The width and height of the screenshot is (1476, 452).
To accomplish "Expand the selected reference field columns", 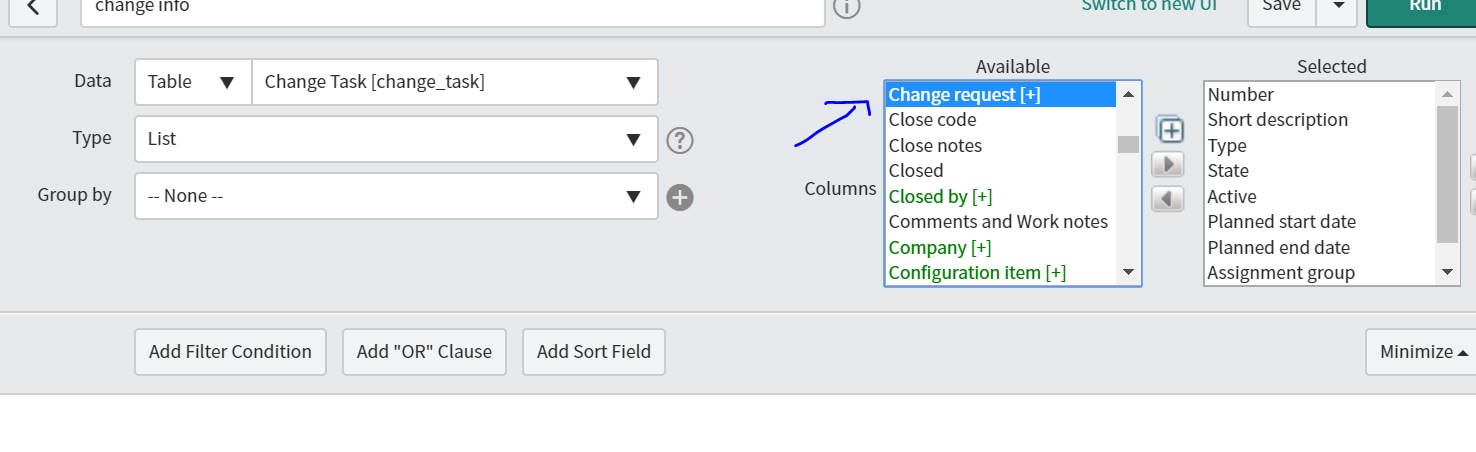I will coord(1170,130).
